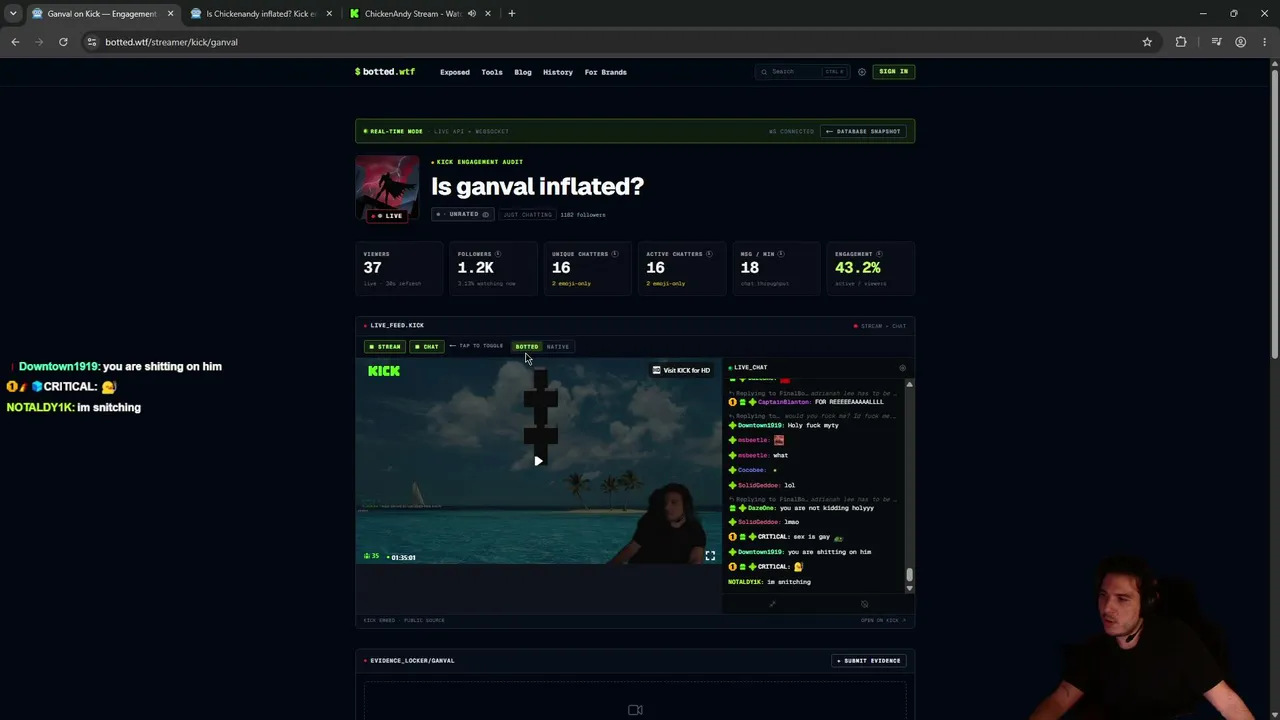Image resolution: width=1280 pixels, height=720 pixels.
Task: Open the live chat settings icon
Action: (x=902, y=368)
